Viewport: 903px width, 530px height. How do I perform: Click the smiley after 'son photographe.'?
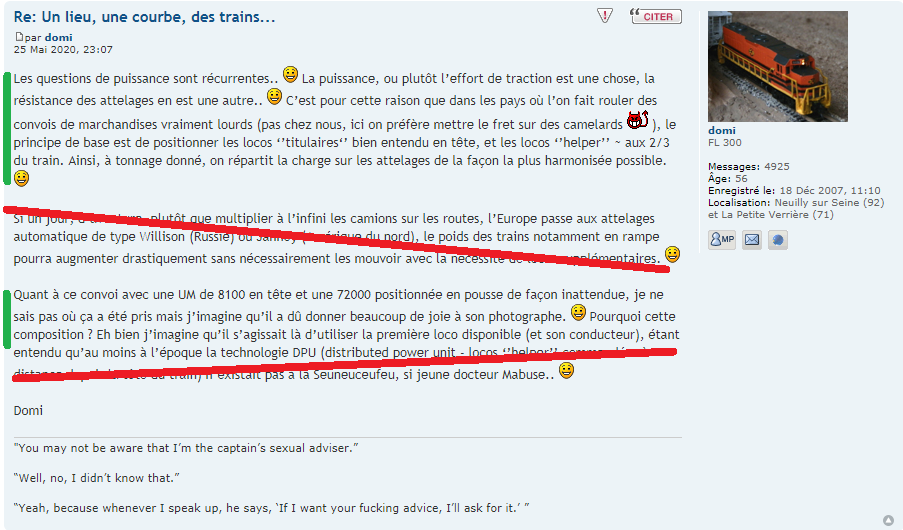point(578,313)
